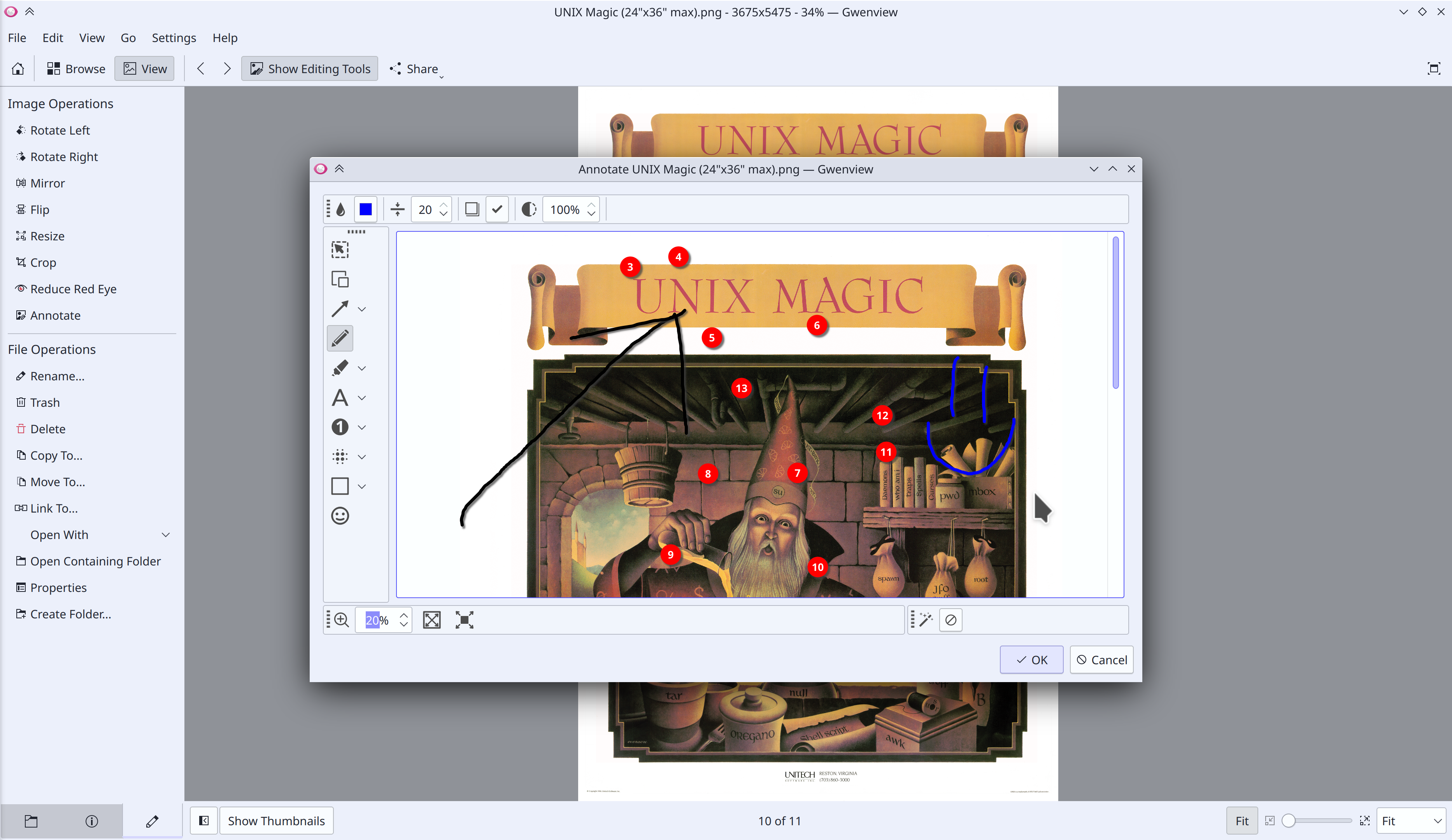Confirm annotations with OK button
This screenshot has height=840, width=1452.
coord(1031,660)
